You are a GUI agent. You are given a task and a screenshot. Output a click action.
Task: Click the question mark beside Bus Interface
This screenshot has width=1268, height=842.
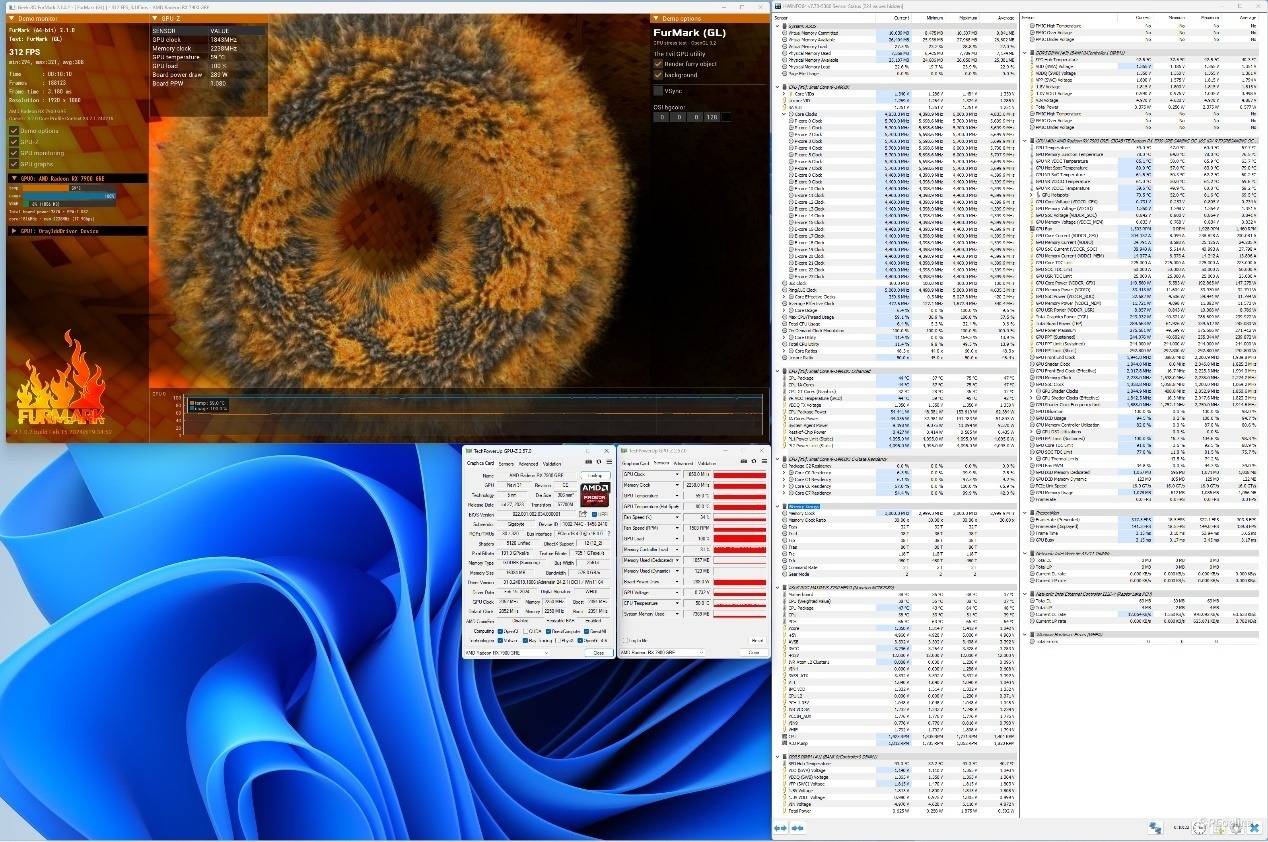pos(609,534)
